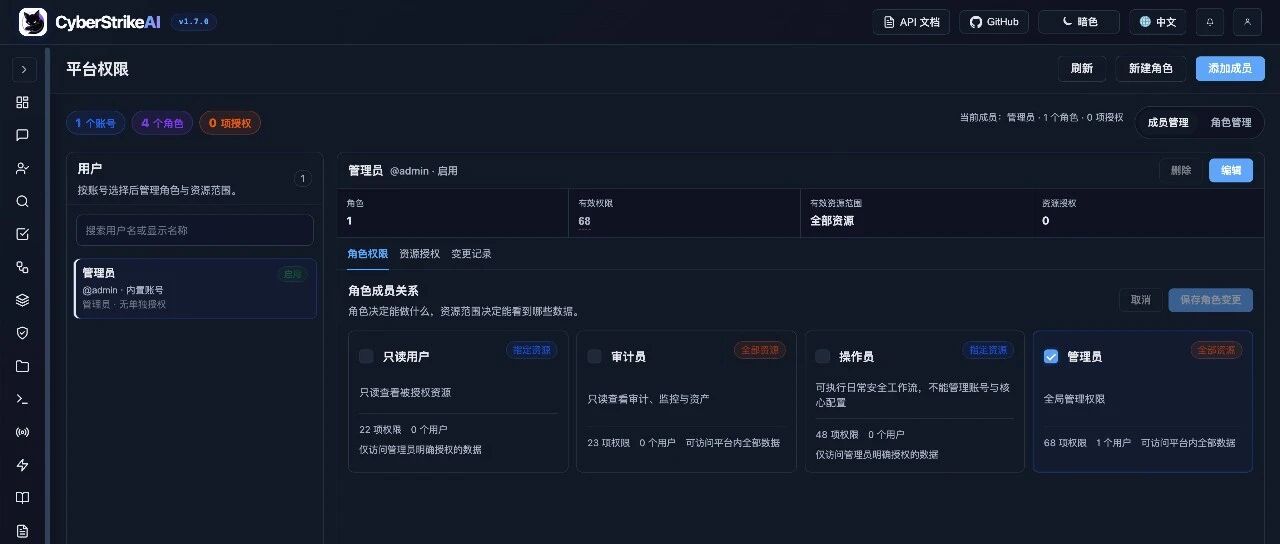Switch to the 成员管理 view
Image resolution: width=1280 pixels, height=544 pixels.
coord(1168,122)
